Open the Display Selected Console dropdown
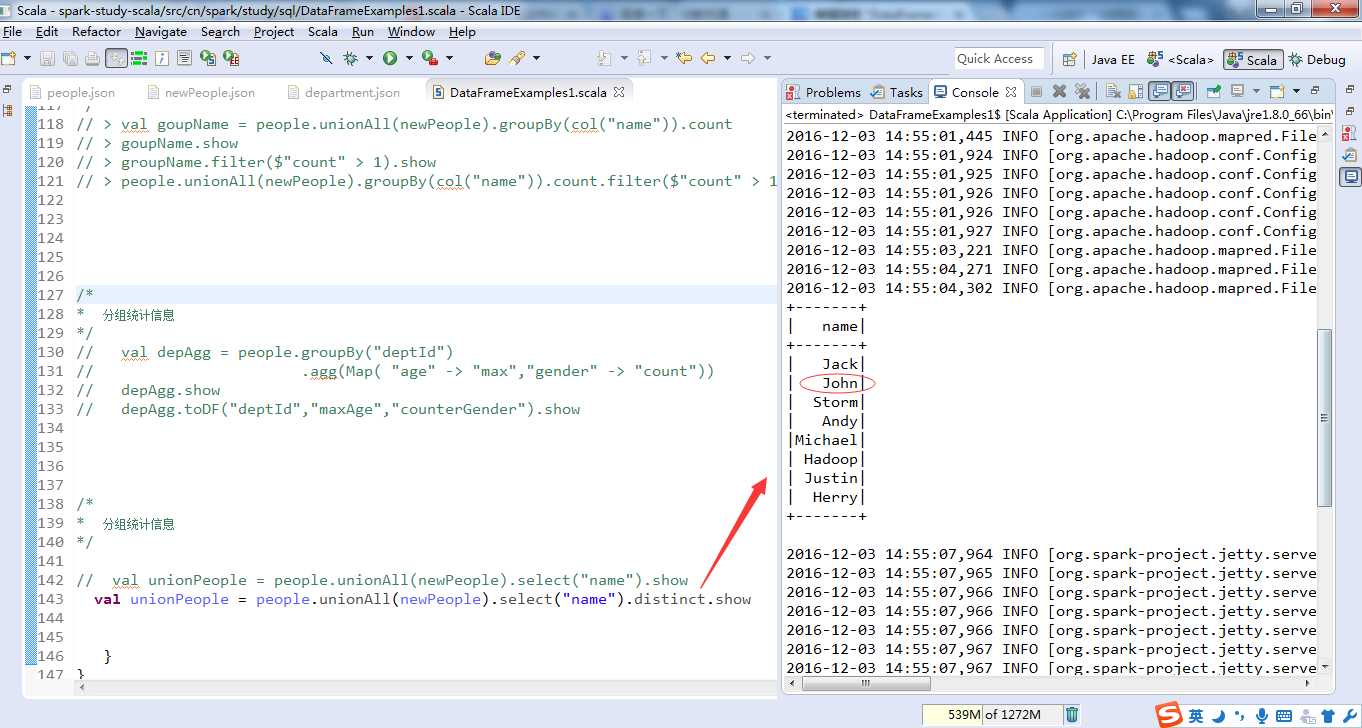Screen dimensions: 1362x728 [1256, 92]
